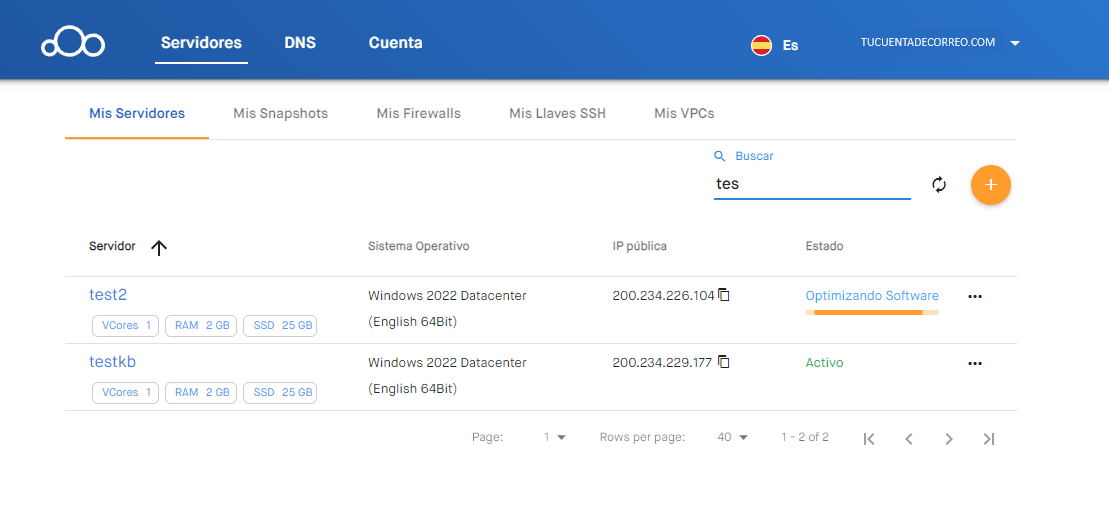Open the Rows per page dropdown
Screen dimensions: 1109x517
pyautogui.click(x=732, y=437)
